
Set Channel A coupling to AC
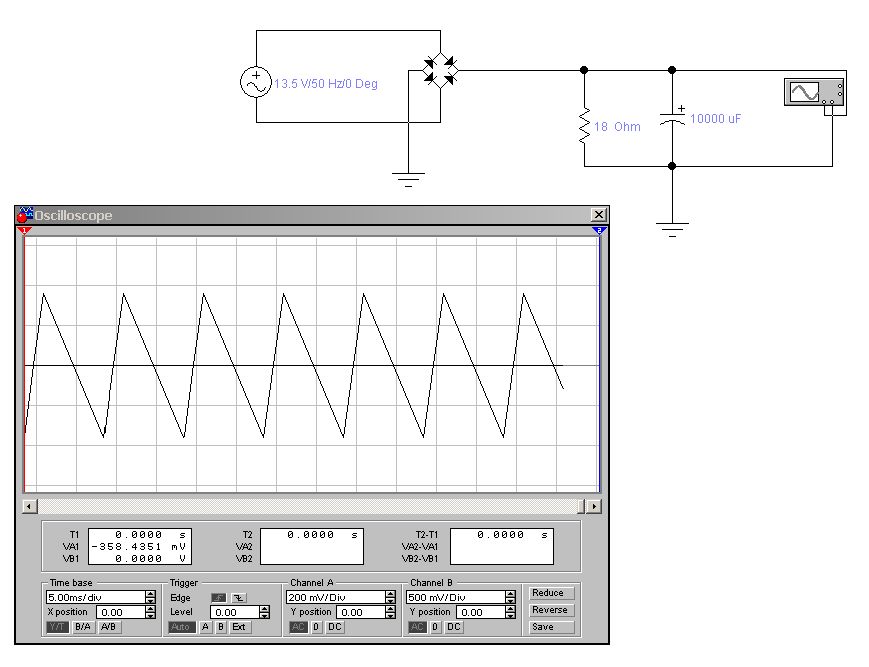(298, 627)
